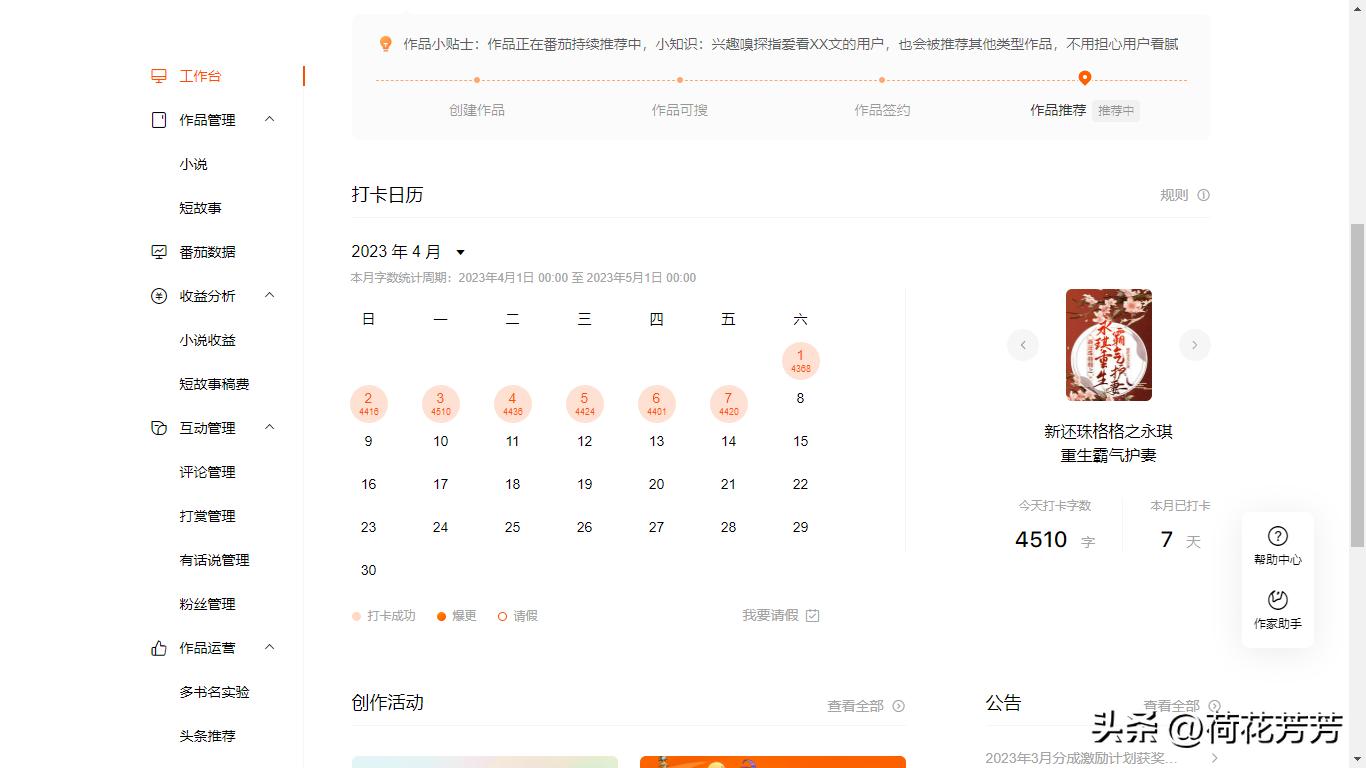Collapse the 收益分析 section chevron

tap(268, 295)
